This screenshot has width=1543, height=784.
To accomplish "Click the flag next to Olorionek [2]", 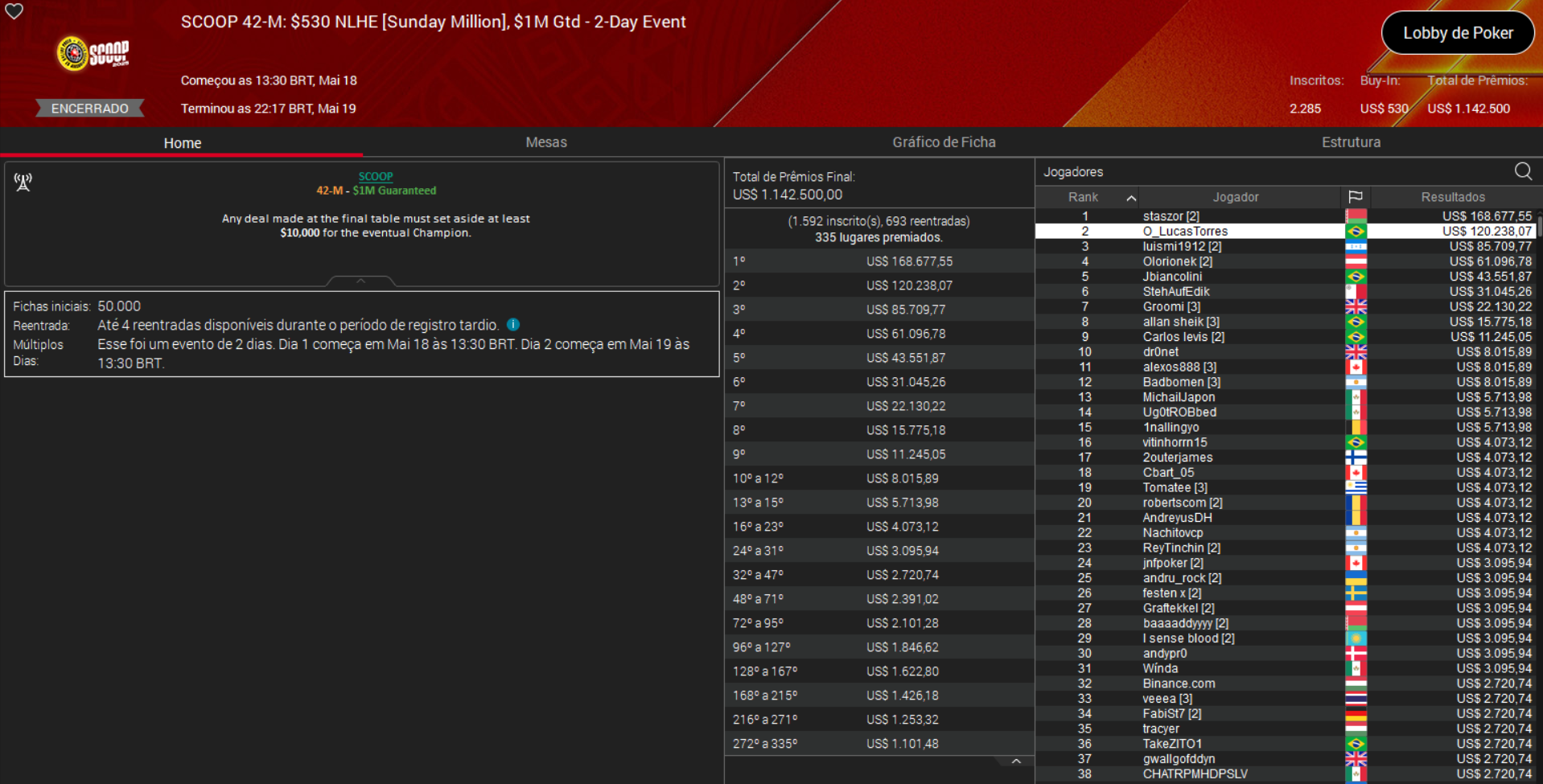I will (1356, 261).
